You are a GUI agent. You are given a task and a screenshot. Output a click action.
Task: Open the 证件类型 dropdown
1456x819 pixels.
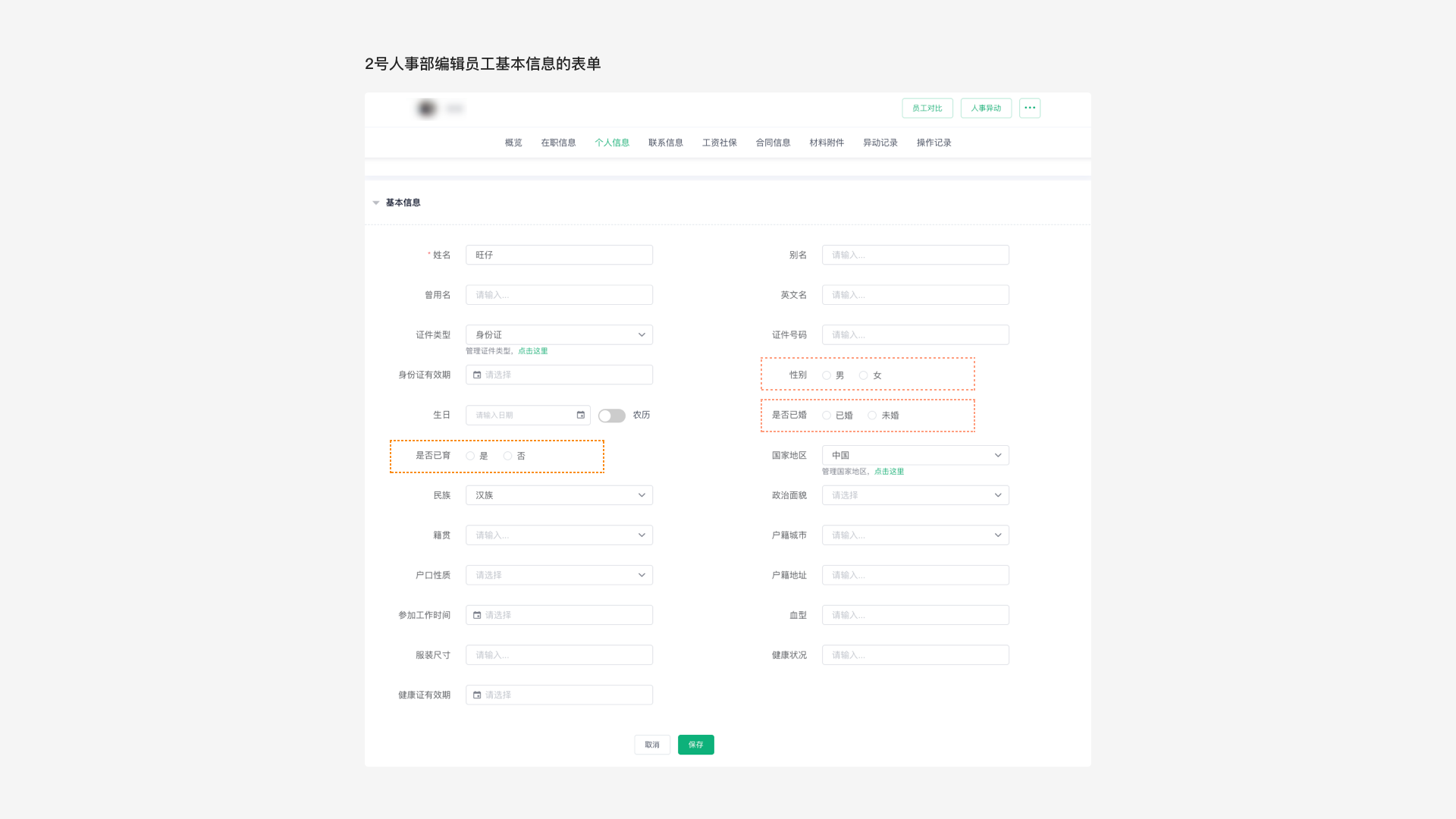click(559, 334)
